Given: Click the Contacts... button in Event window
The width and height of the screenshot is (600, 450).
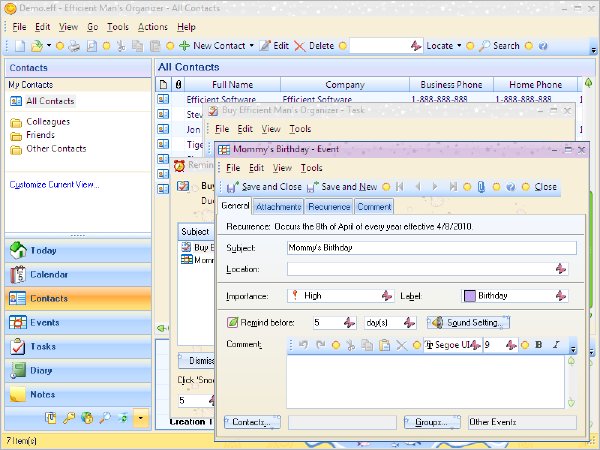Looking at the screenshot, I should pos(252,422).
